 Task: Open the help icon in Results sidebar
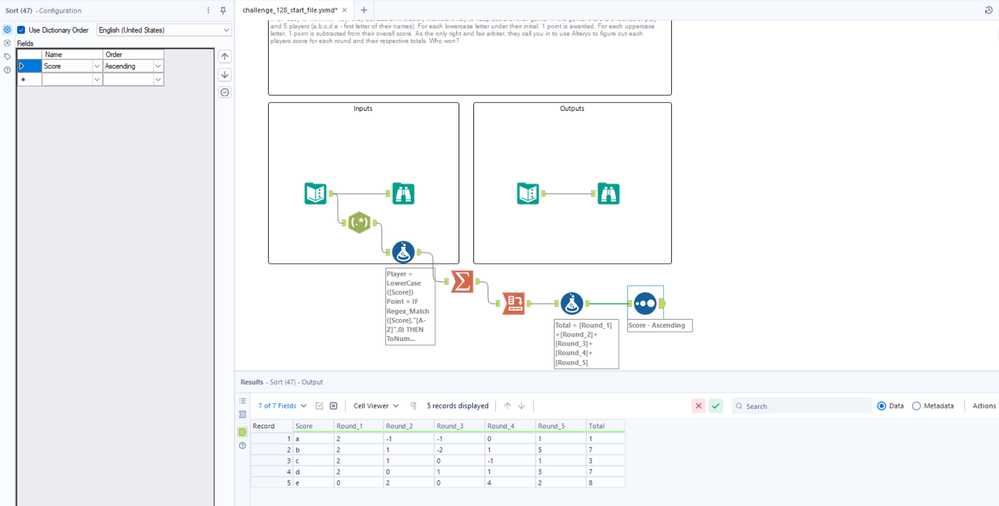(242, 445)
